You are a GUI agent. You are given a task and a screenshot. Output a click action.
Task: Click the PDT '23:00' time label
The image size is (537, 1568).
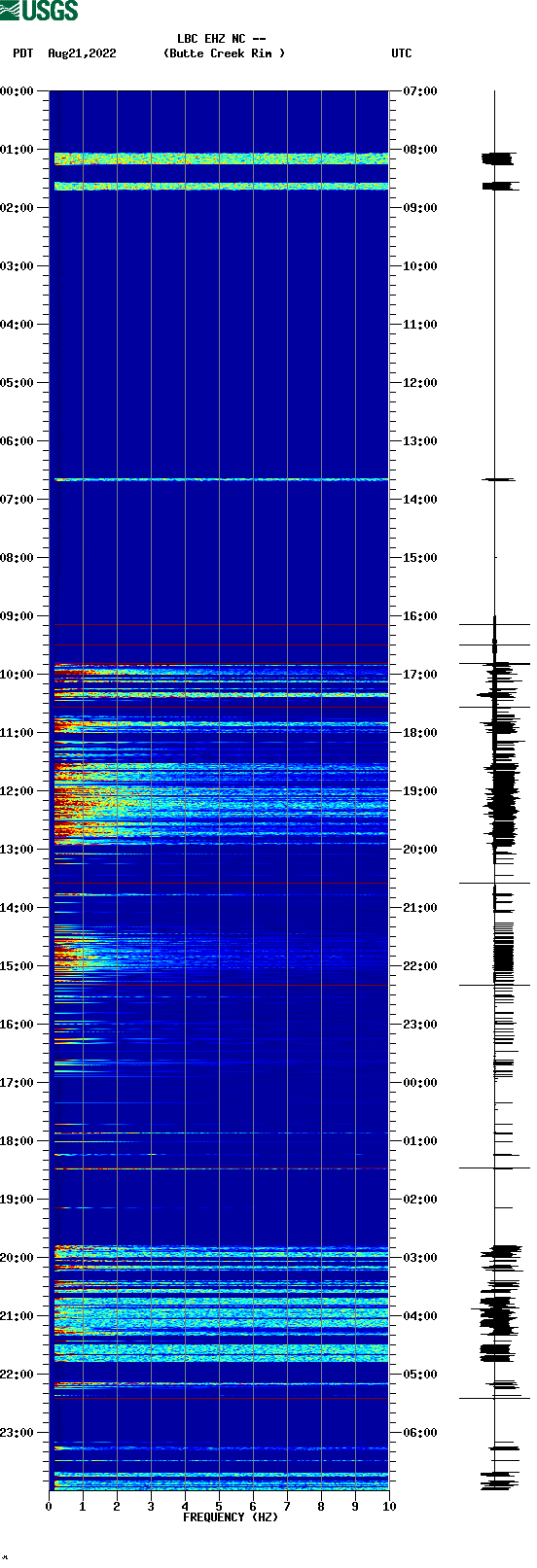[18, 1433]
